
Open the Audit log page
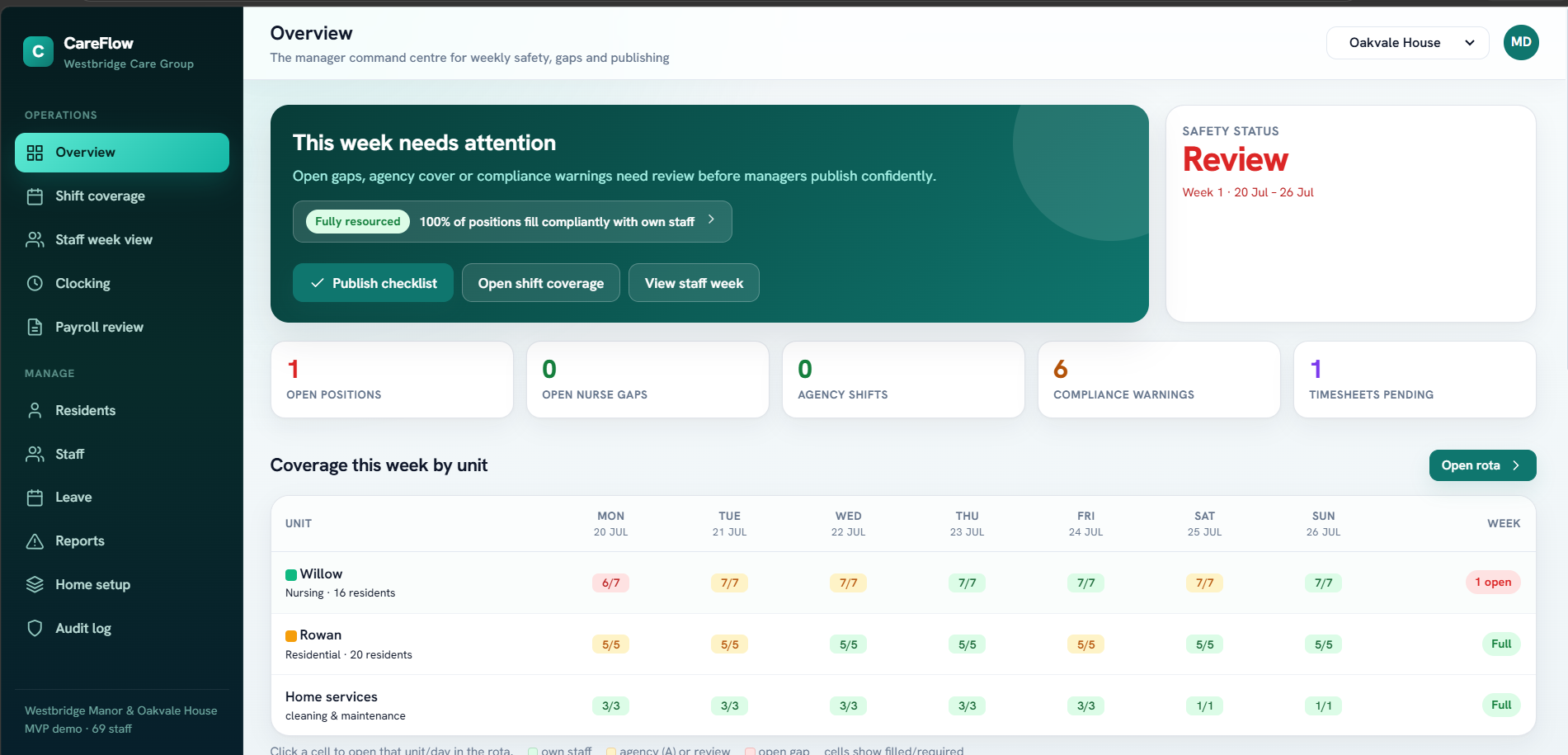(122, 629)
